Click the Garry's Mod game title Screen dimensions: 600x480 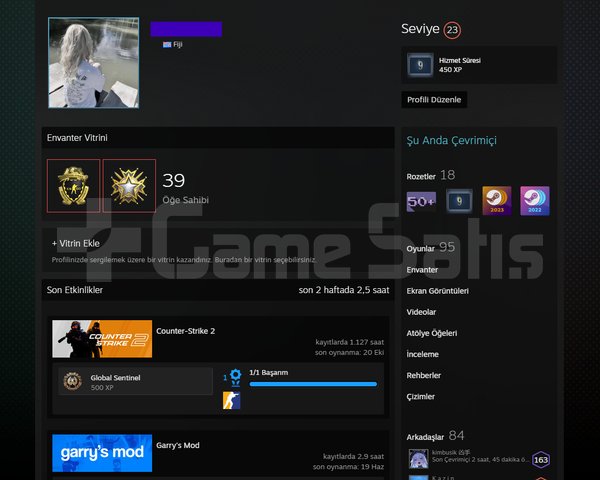178,445
